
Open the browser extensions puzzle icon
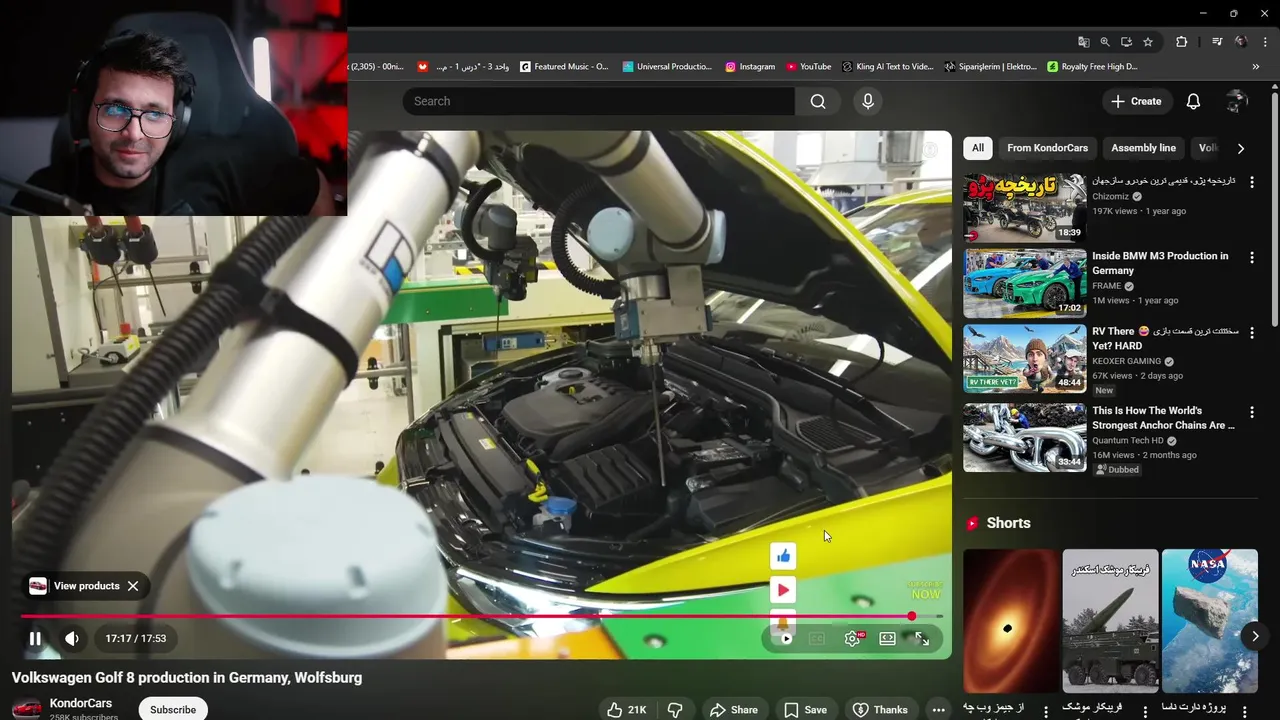click(1182, 42)
